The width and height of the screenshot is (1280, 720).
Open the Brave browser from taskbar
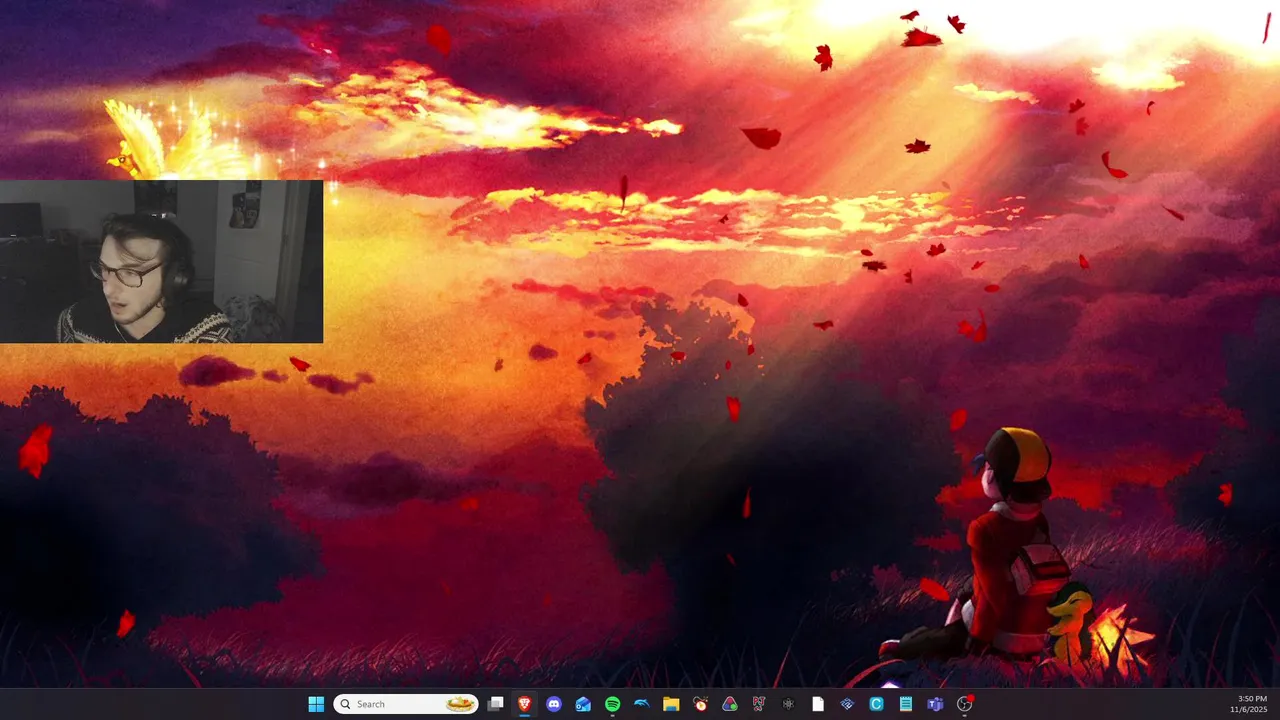pyautogui.click(x=525, y=704)
